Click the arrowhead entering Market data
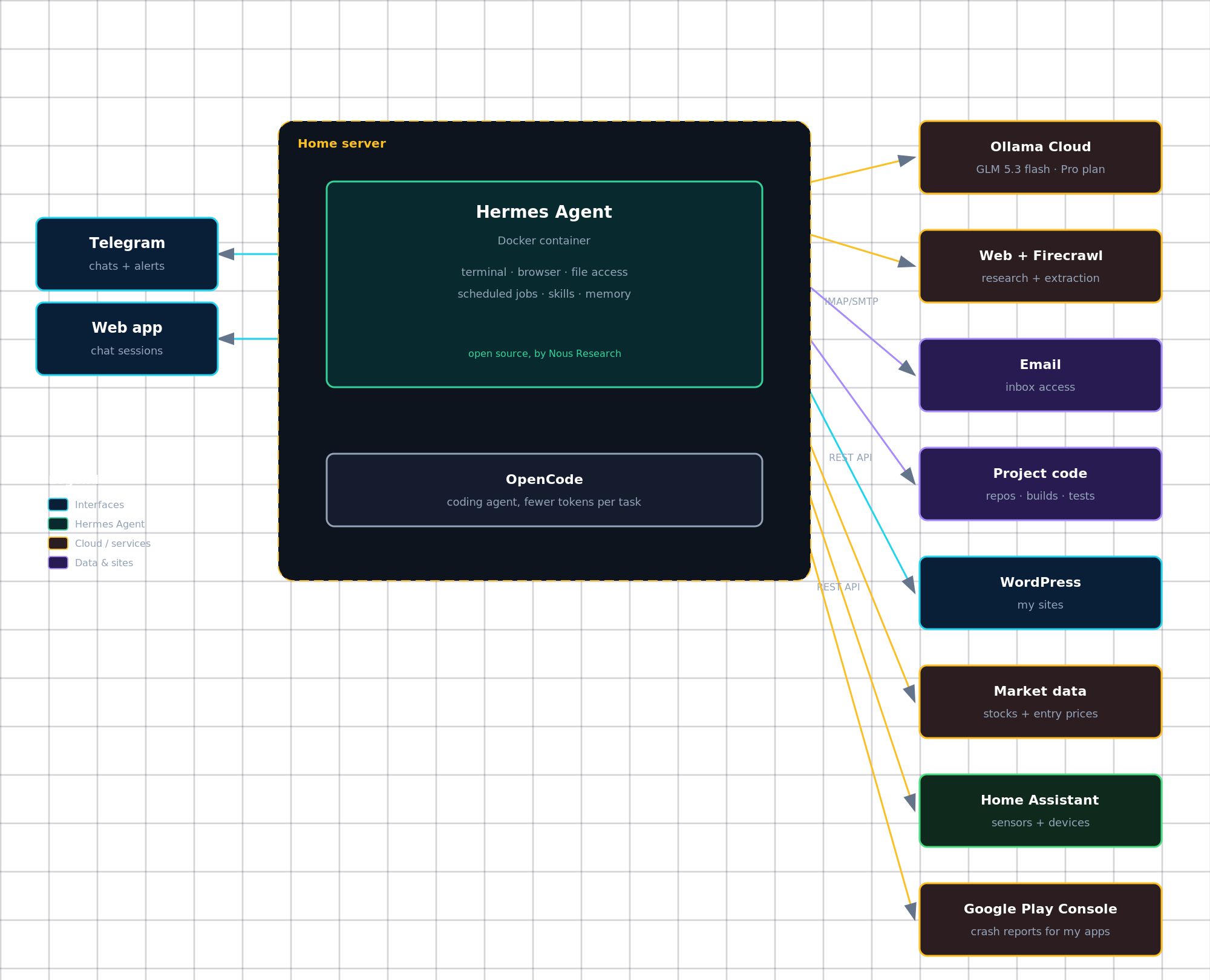The height and width of the screenshot is (980, 1210). tap(910, 694)
